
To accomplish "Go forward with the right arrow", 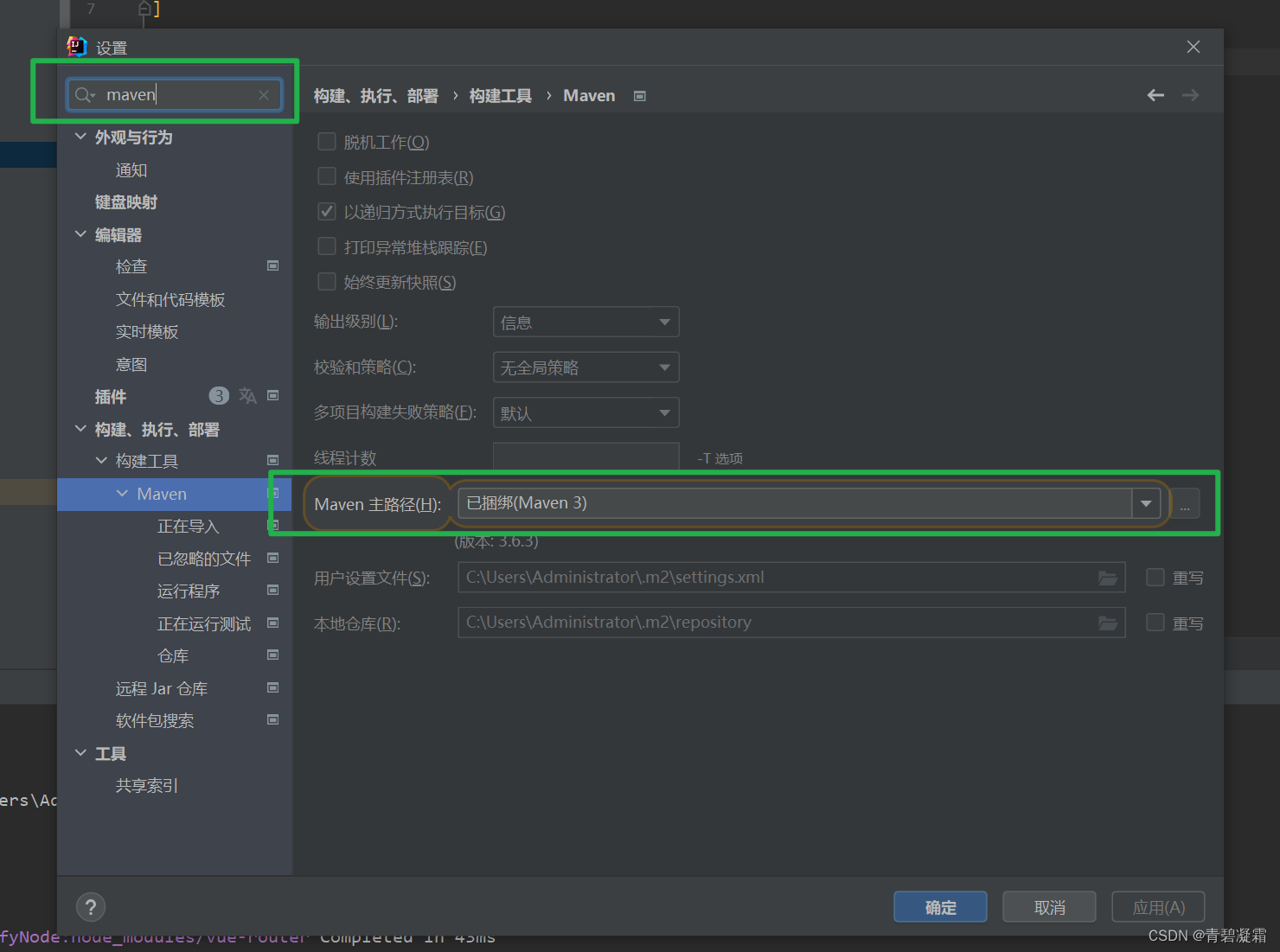I will pos(1190,95).
